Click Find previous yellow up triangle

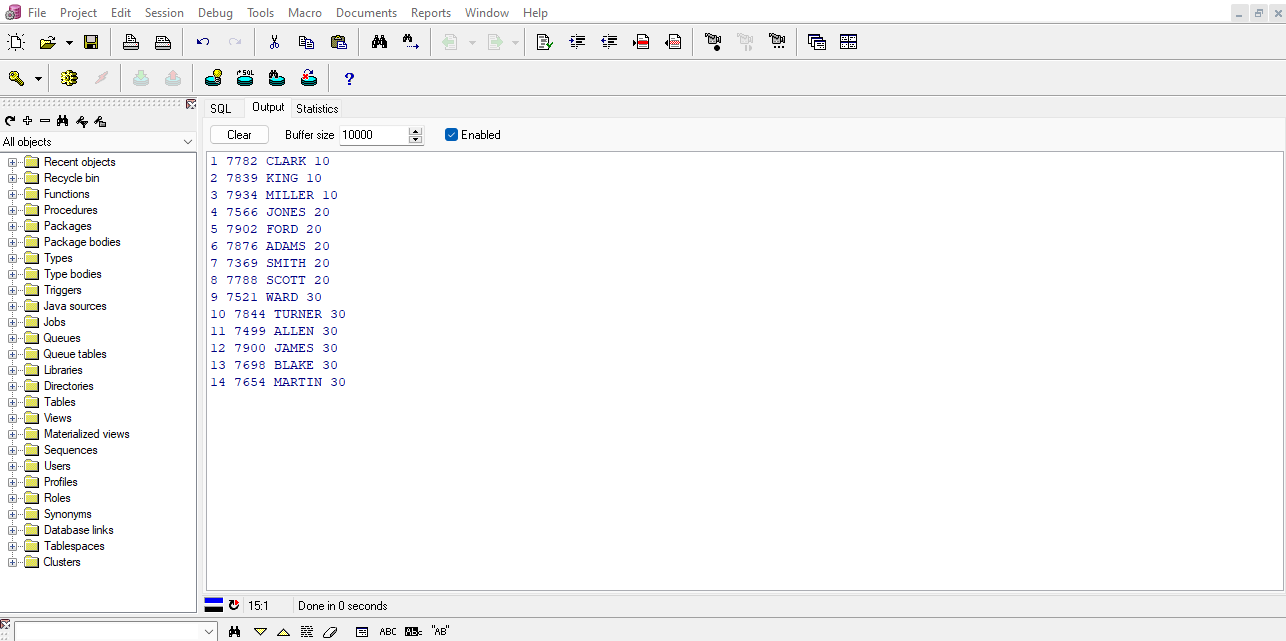pyautogui.click(x=283, y=632)
